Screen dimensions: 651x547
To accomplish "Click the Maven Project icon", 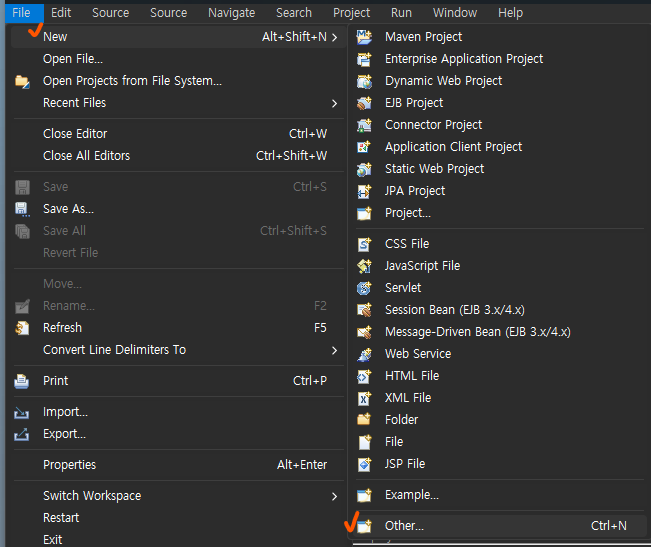I will (x=364, y=37).
